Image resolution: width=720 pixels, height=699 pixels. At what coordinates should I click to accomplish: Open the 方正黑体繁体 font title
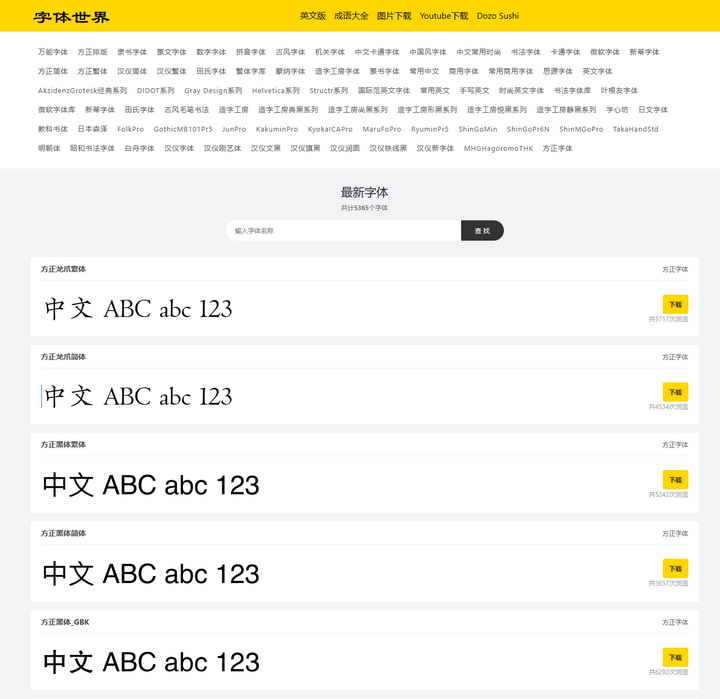coord(63,445)
